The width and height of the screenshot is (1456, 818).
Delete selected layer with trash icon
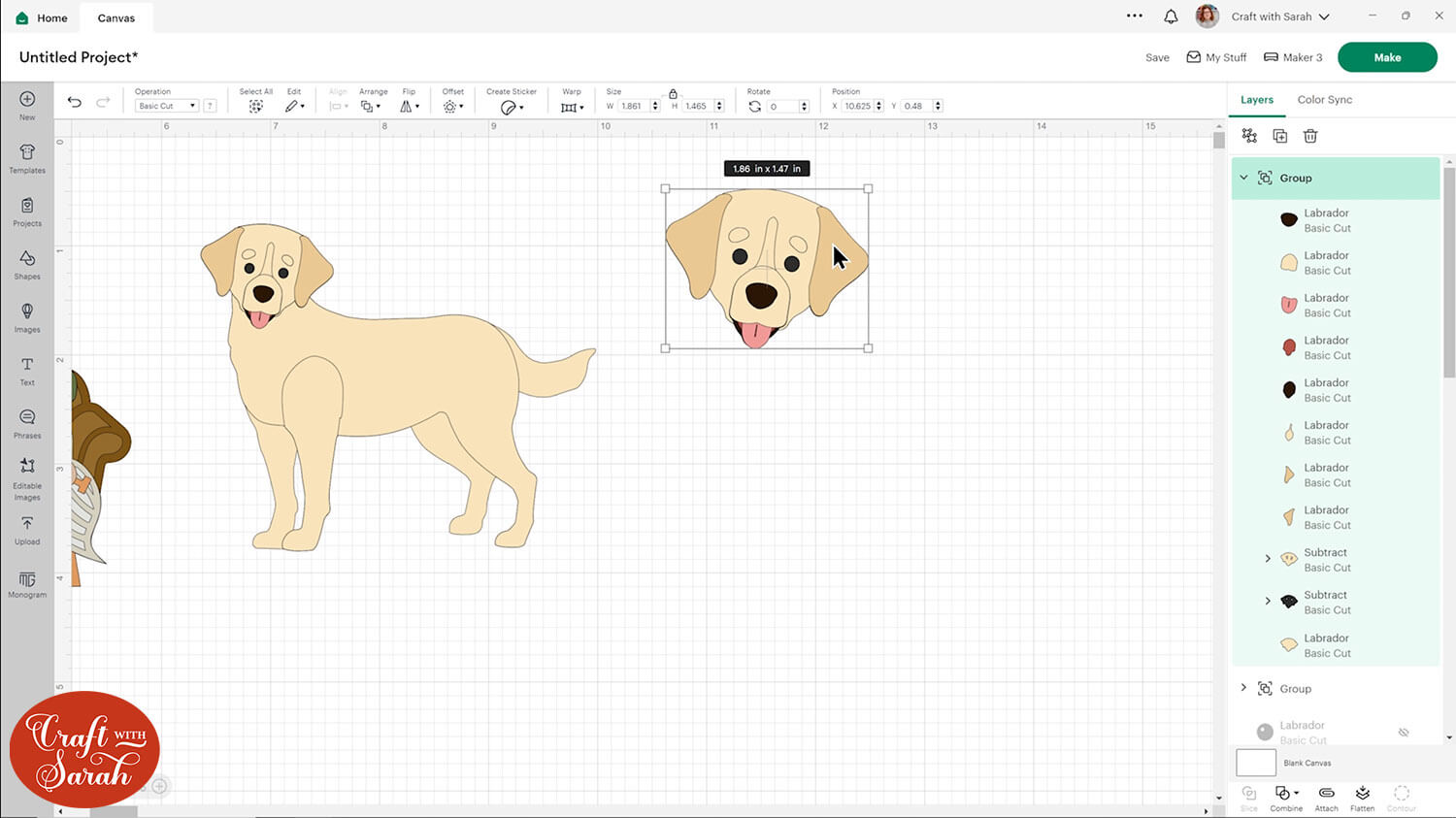pos(1310,136)
